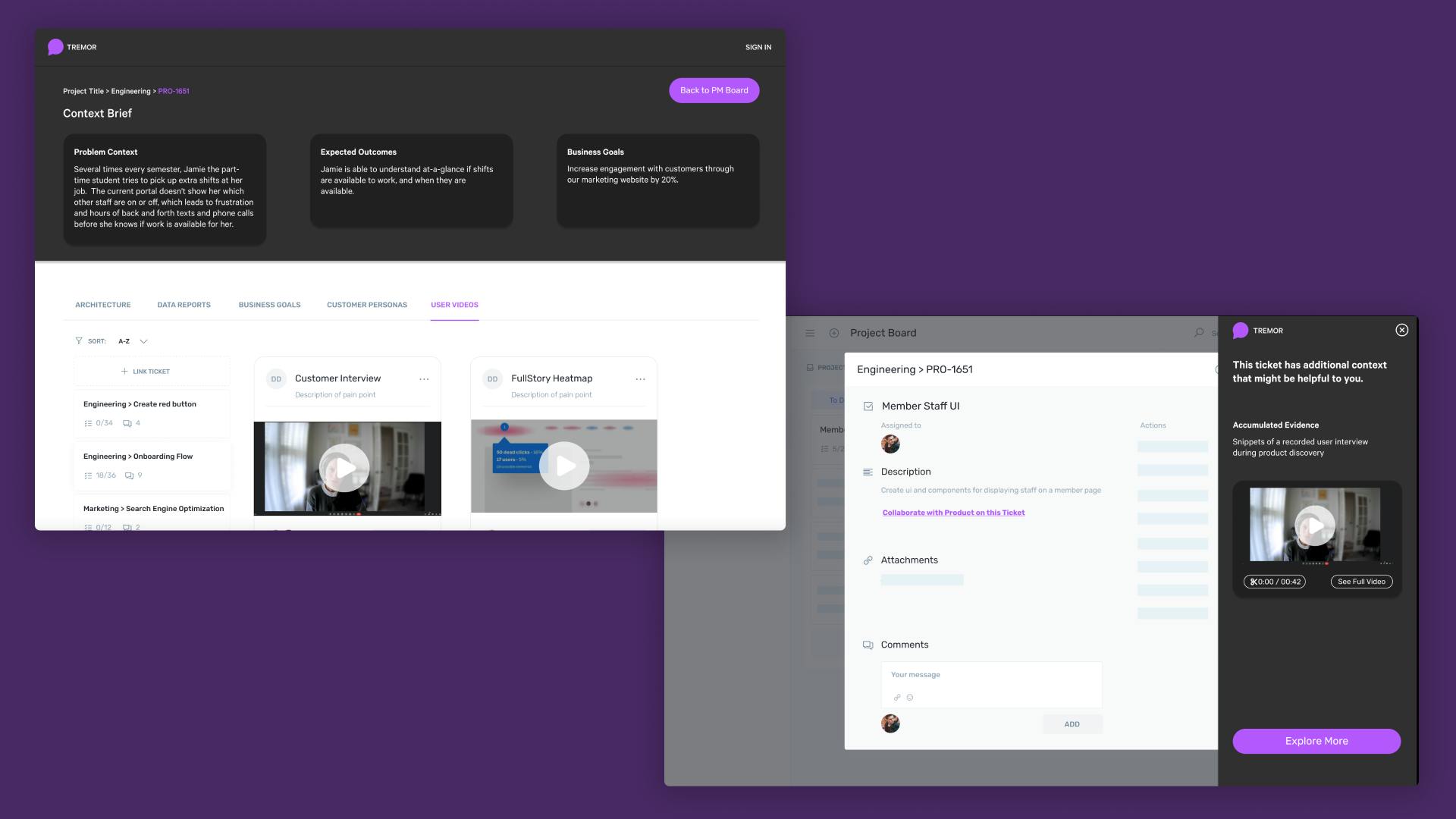The height and width of the screenshot is (819, 1456).
Task: Click the Business Goals card in Context Brief
Action: click(658, 180)
